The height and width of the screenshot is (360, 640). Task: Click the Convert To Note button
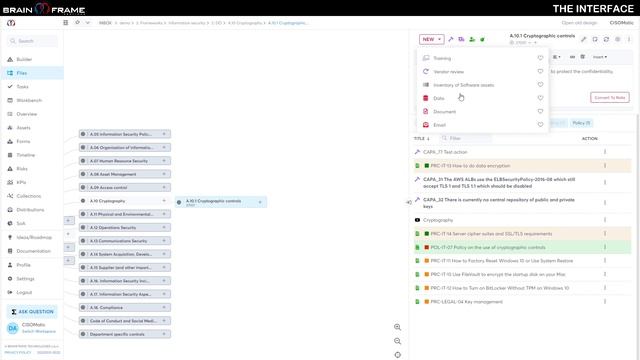(610, 98)
